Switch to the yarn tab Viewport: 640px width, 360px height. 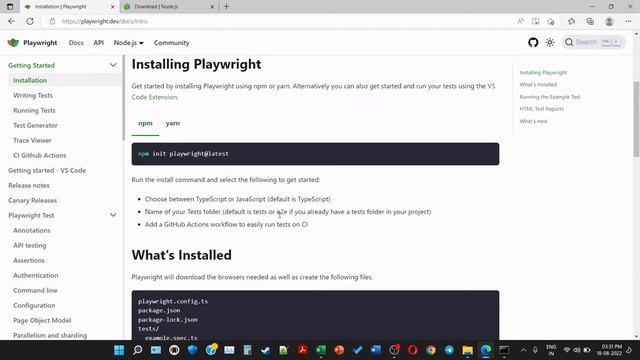pyautogui.click(x=173, y=123)
